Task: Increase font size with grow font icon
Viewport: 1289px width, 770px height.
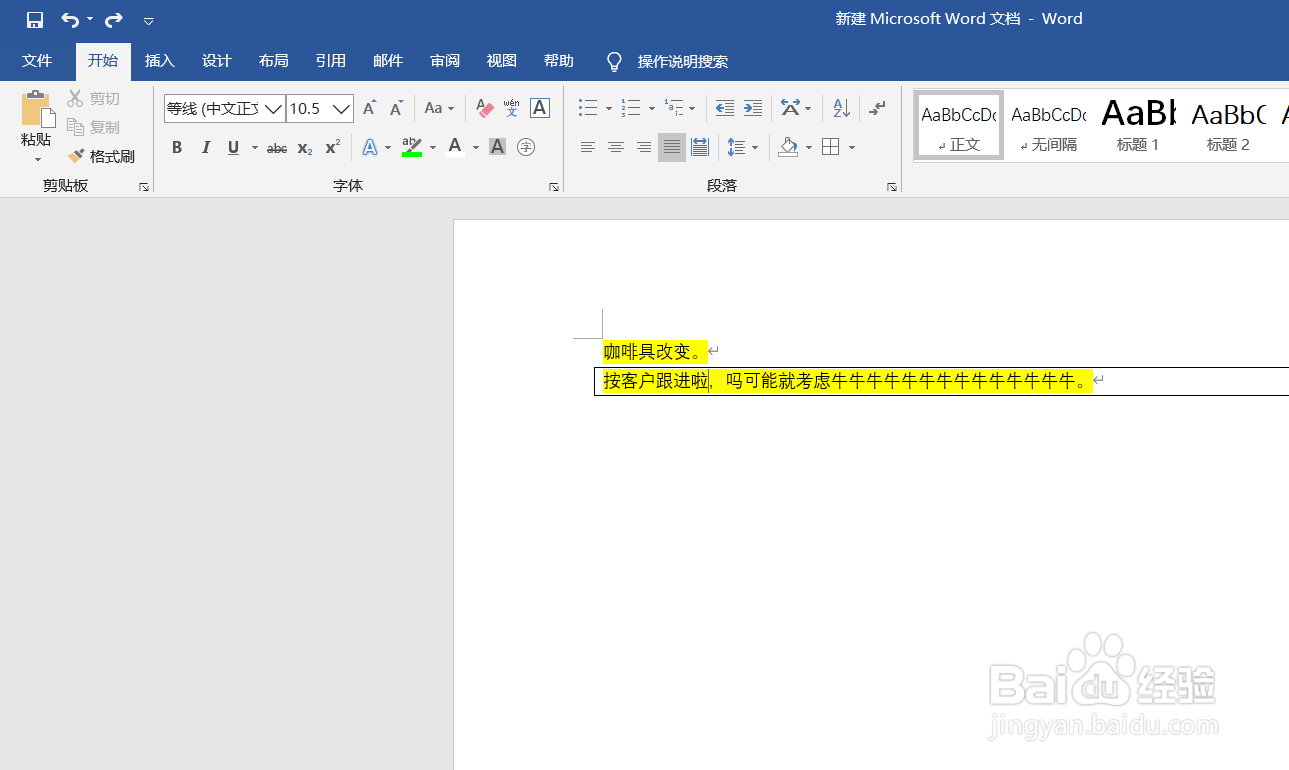Action: pos(369,108)
